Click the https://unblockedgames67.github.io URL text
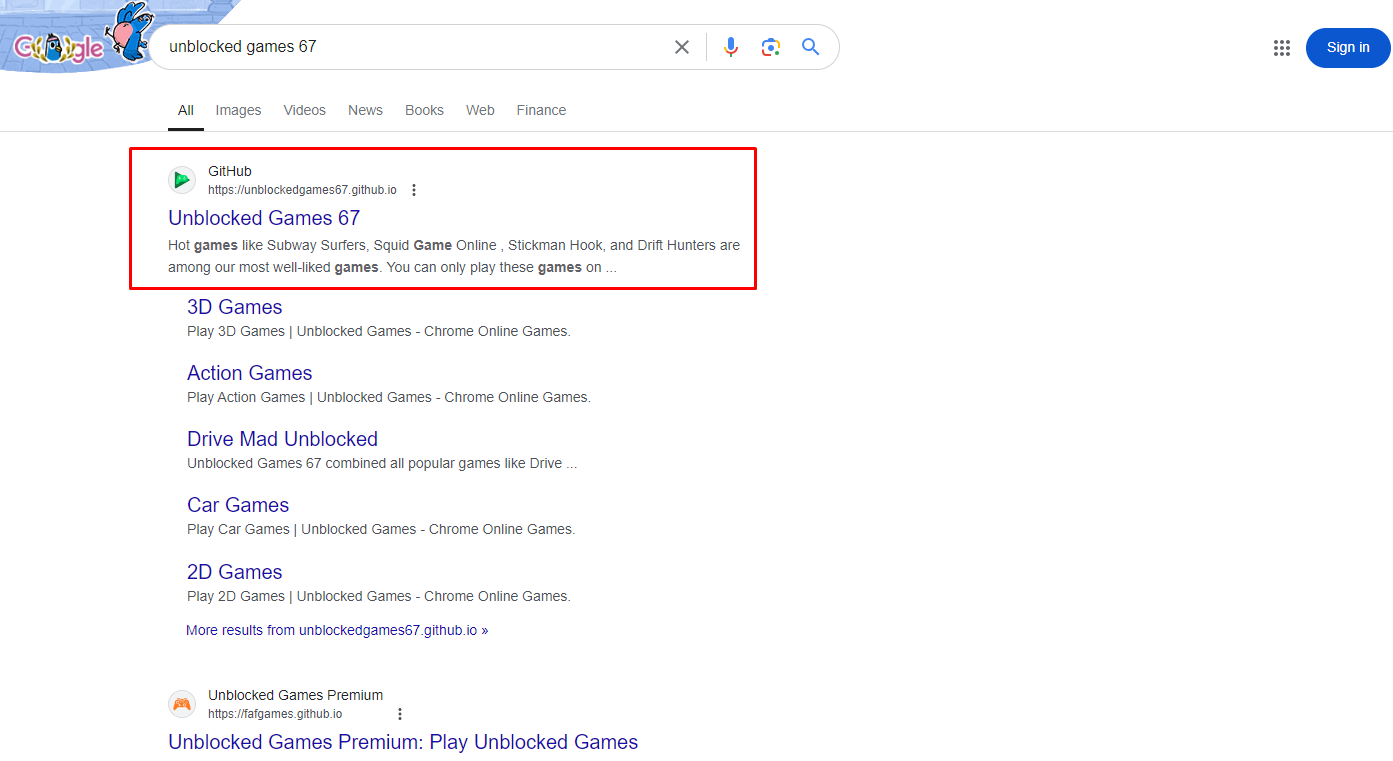Screen dimensions: 1393x761 pos(302,190)
